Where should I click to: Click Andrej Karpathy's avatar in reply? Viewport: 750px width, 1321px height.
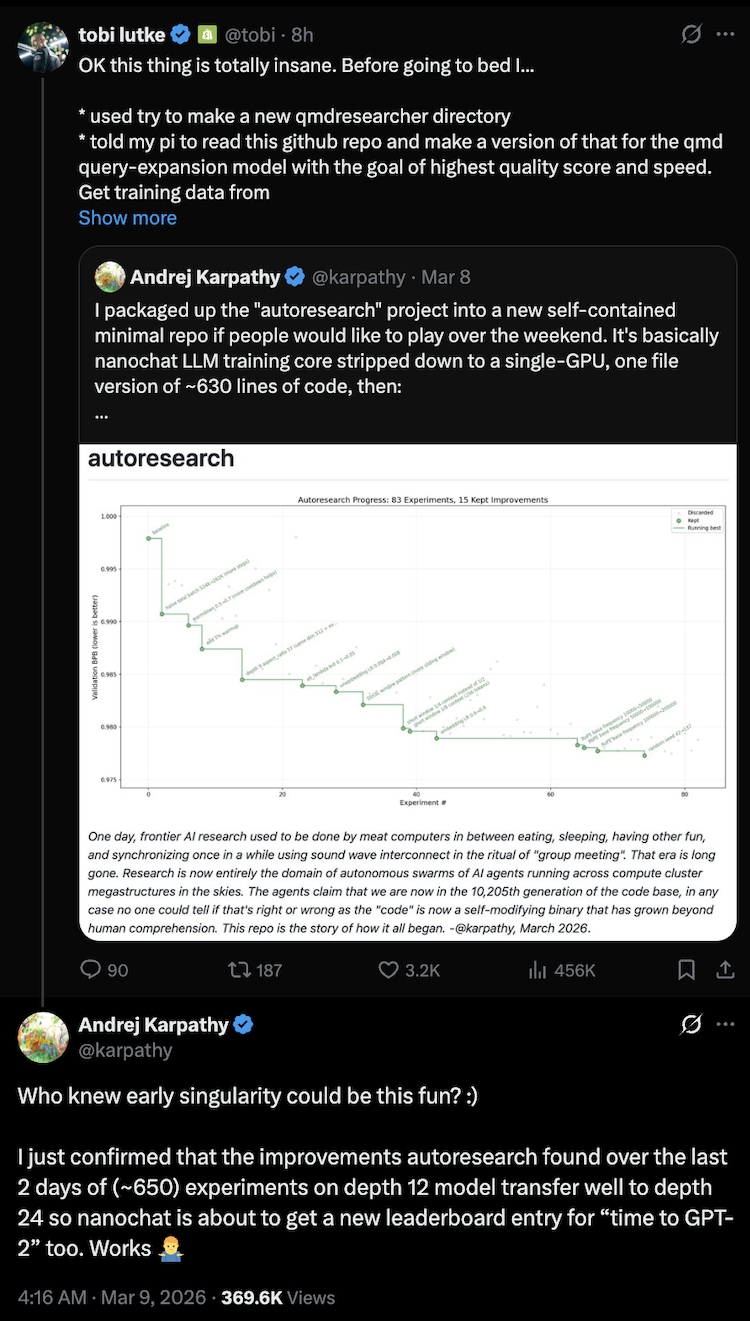click(43, 1036)
